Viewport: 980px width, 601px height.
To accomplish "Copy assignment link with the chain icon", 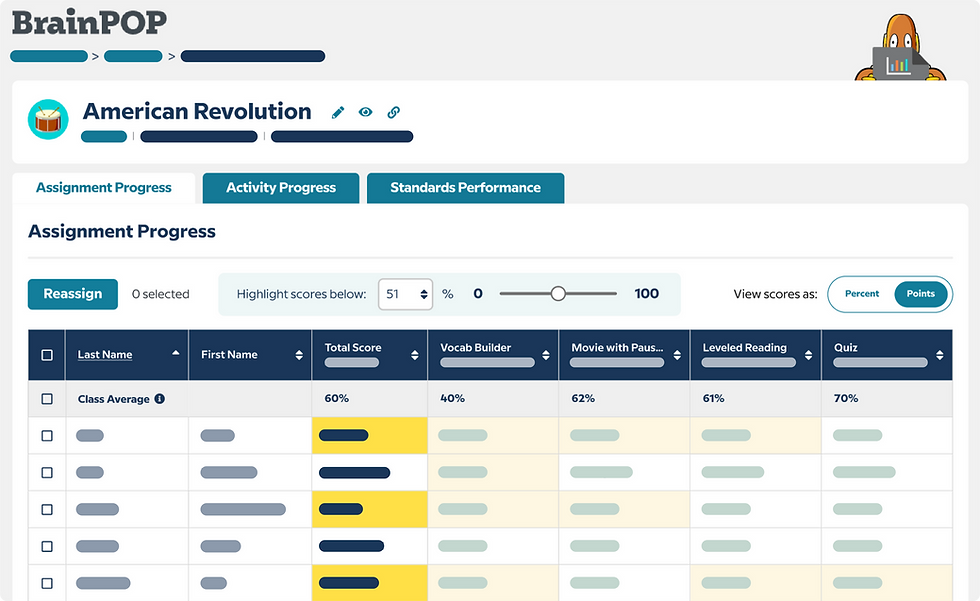I will pos(393,112).
